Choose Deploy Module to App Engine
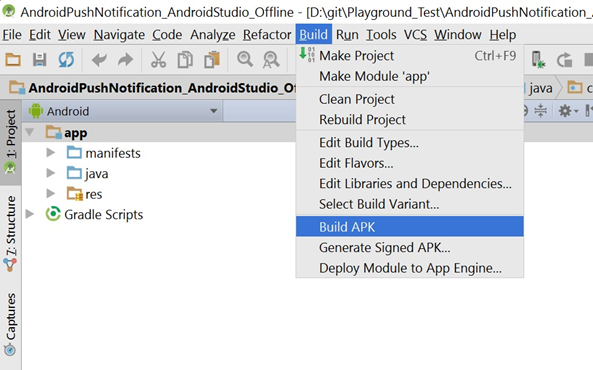The image size is (593, 370). [x=410, y=268]
